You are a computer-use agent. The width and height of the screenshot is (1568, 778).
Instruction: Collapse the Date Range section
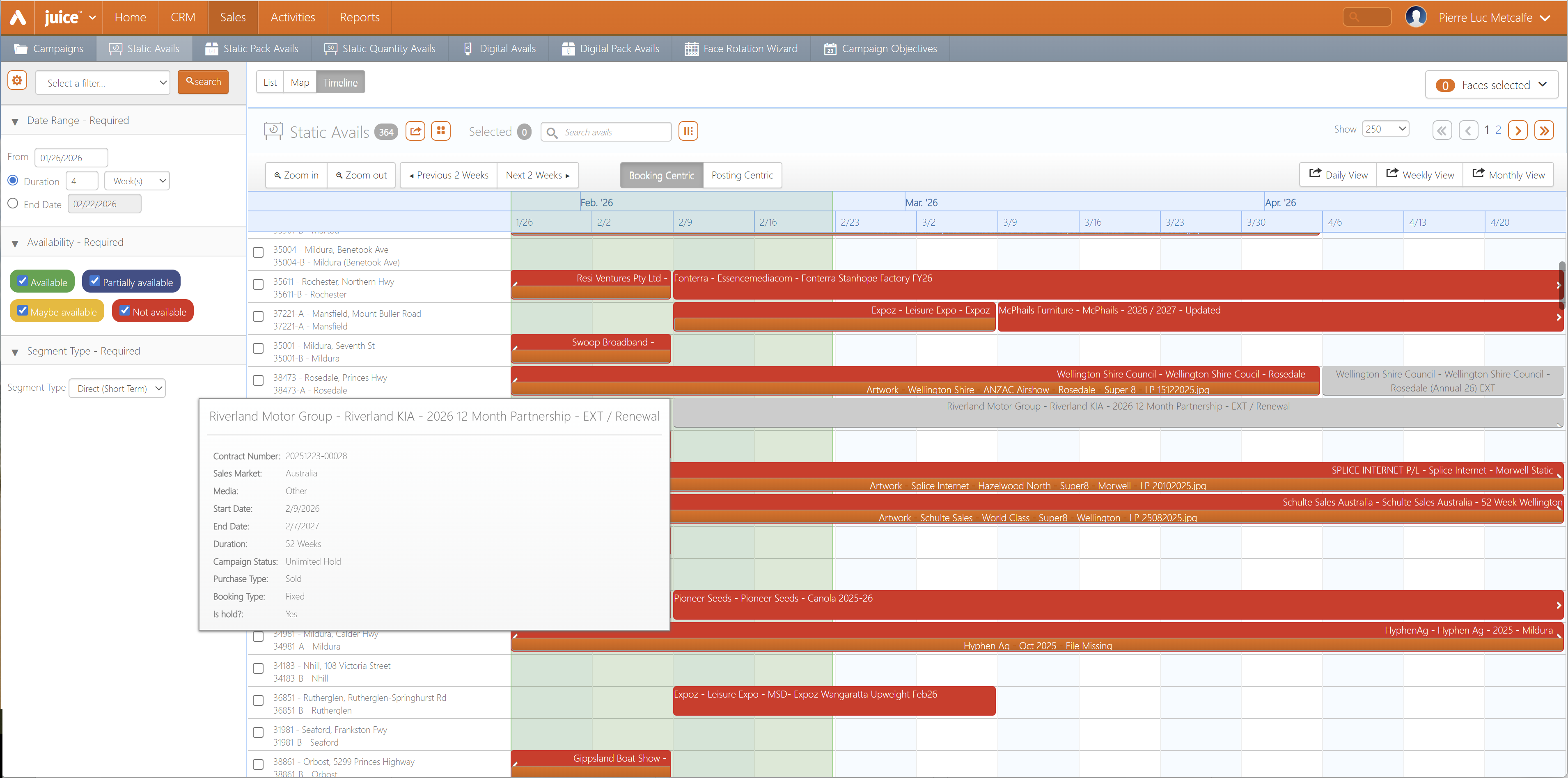[15, 121]
